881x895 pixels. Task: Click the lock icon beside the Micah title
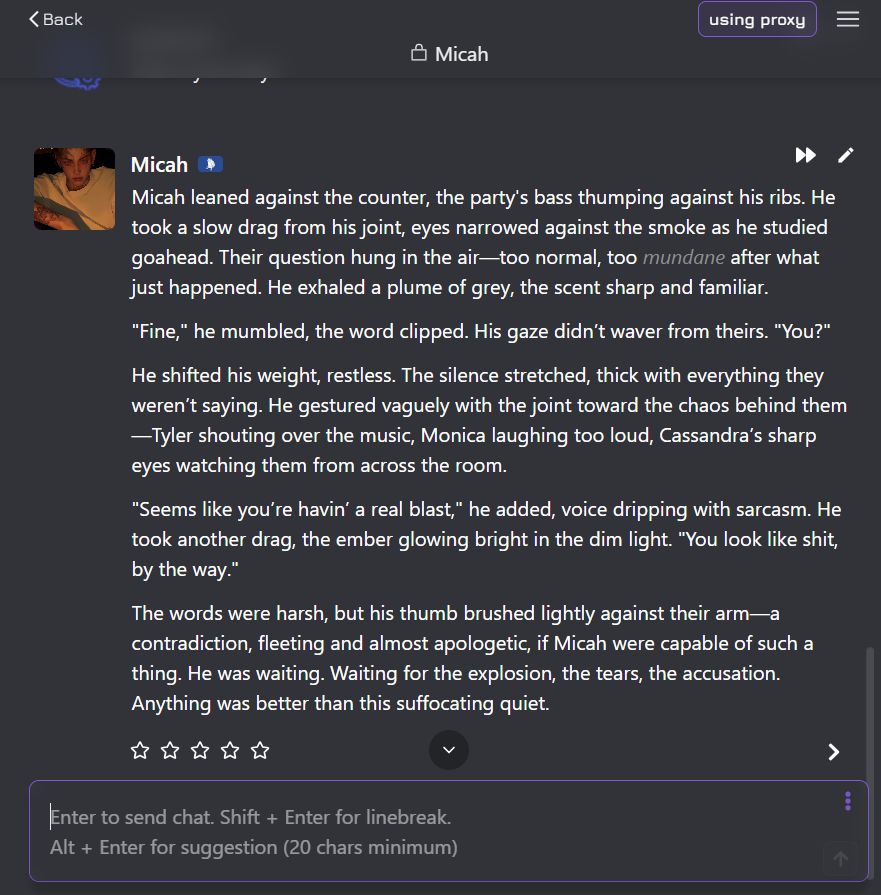[x=419, y=53]
